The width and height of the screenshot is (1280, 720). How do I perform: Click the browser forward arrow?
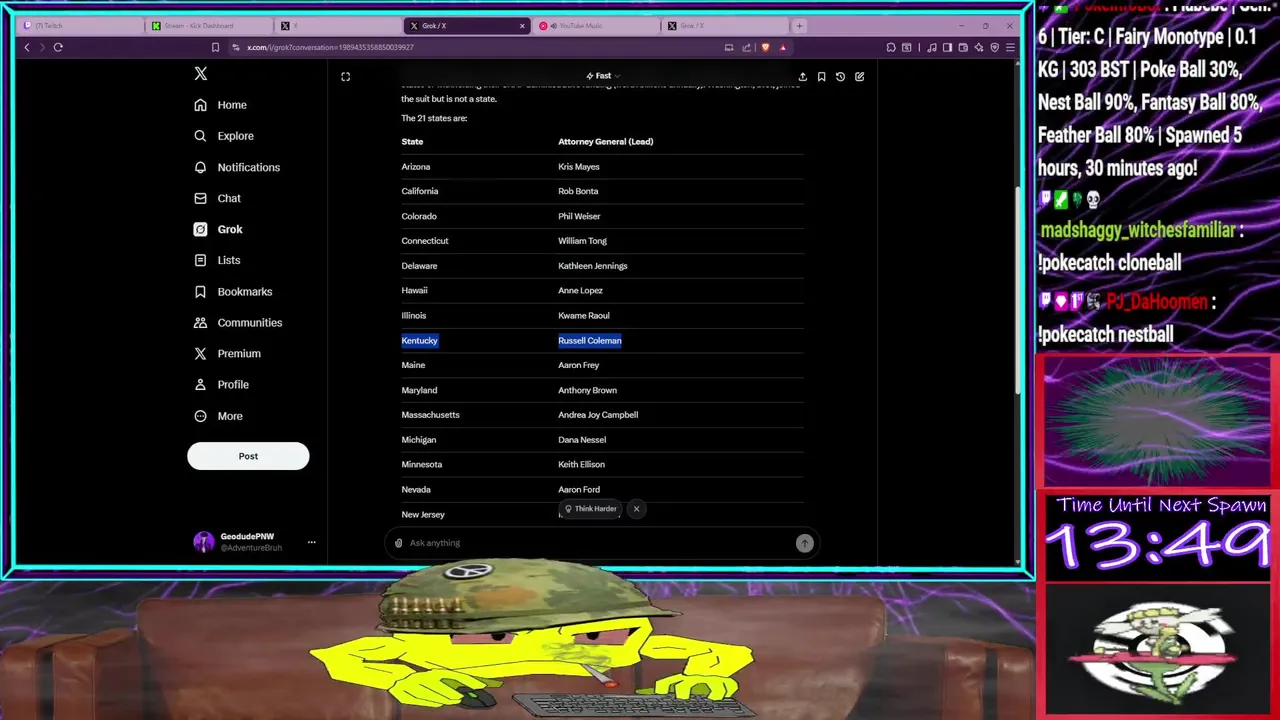(42, 47)
